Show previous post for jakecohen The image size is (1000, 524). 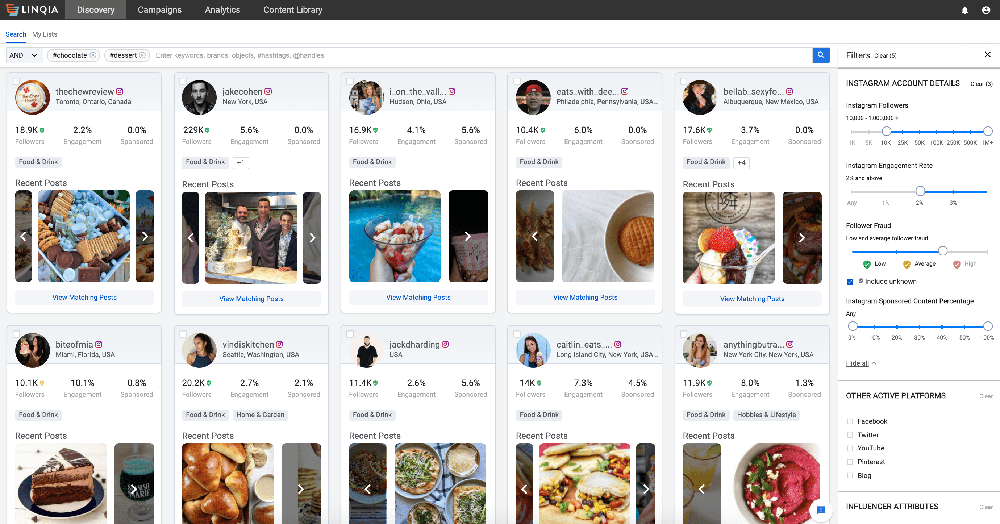(190, 238)
